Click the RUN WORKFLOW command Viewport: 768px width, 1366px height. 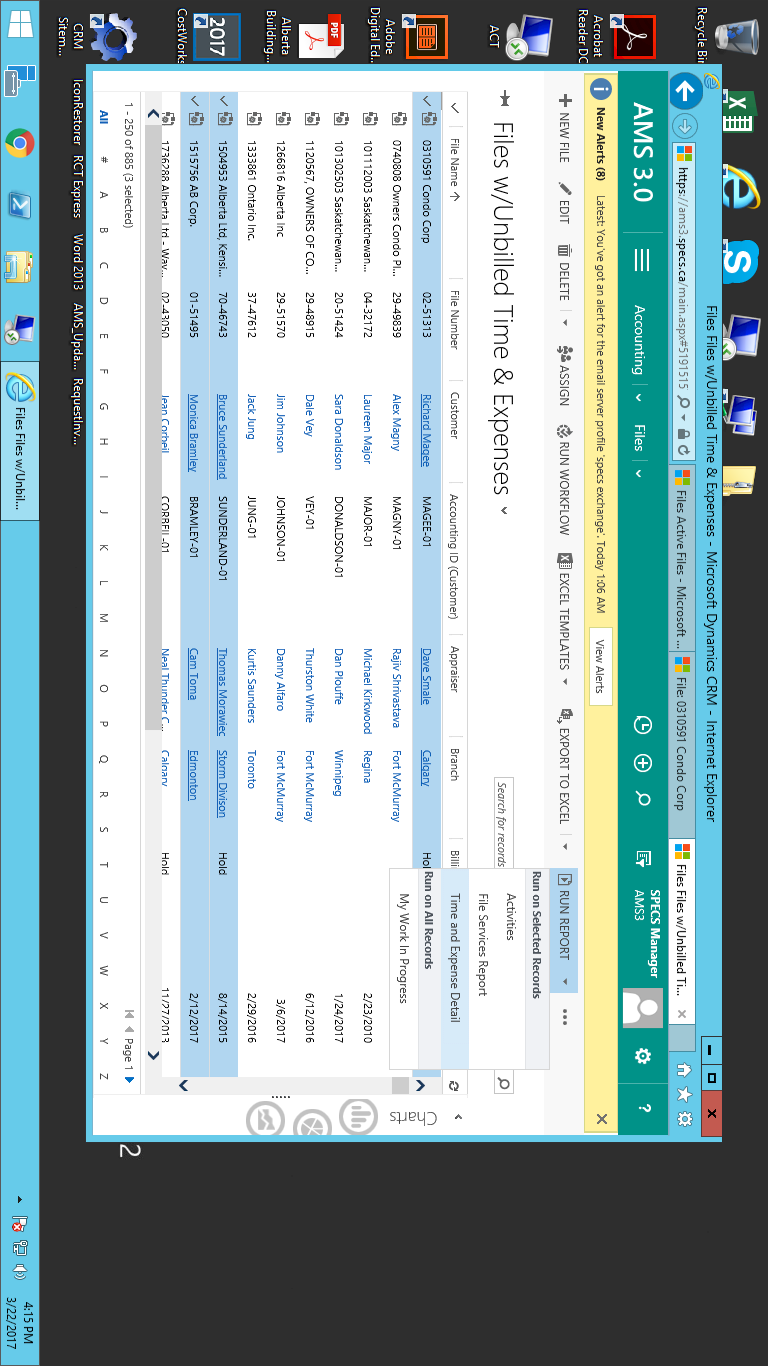pos(565,480)
